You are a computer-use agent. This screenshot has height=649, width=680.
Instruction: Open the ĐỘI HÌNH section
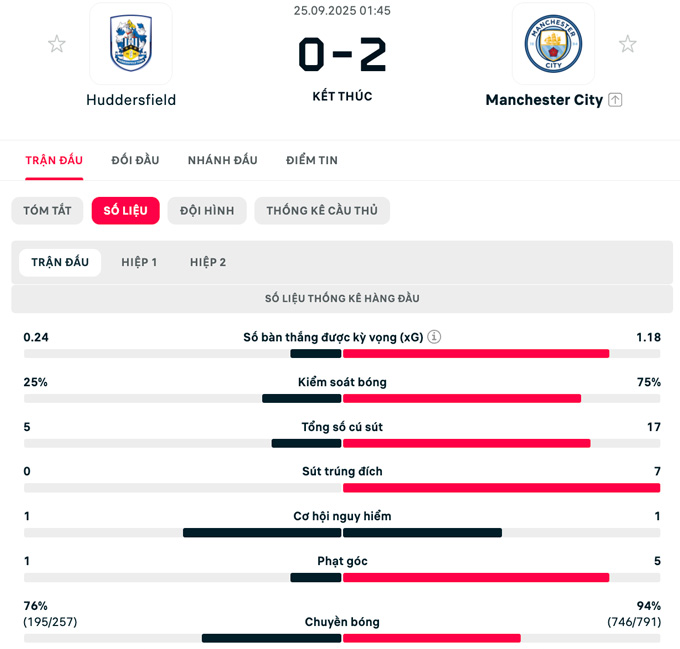click(207, 211)
